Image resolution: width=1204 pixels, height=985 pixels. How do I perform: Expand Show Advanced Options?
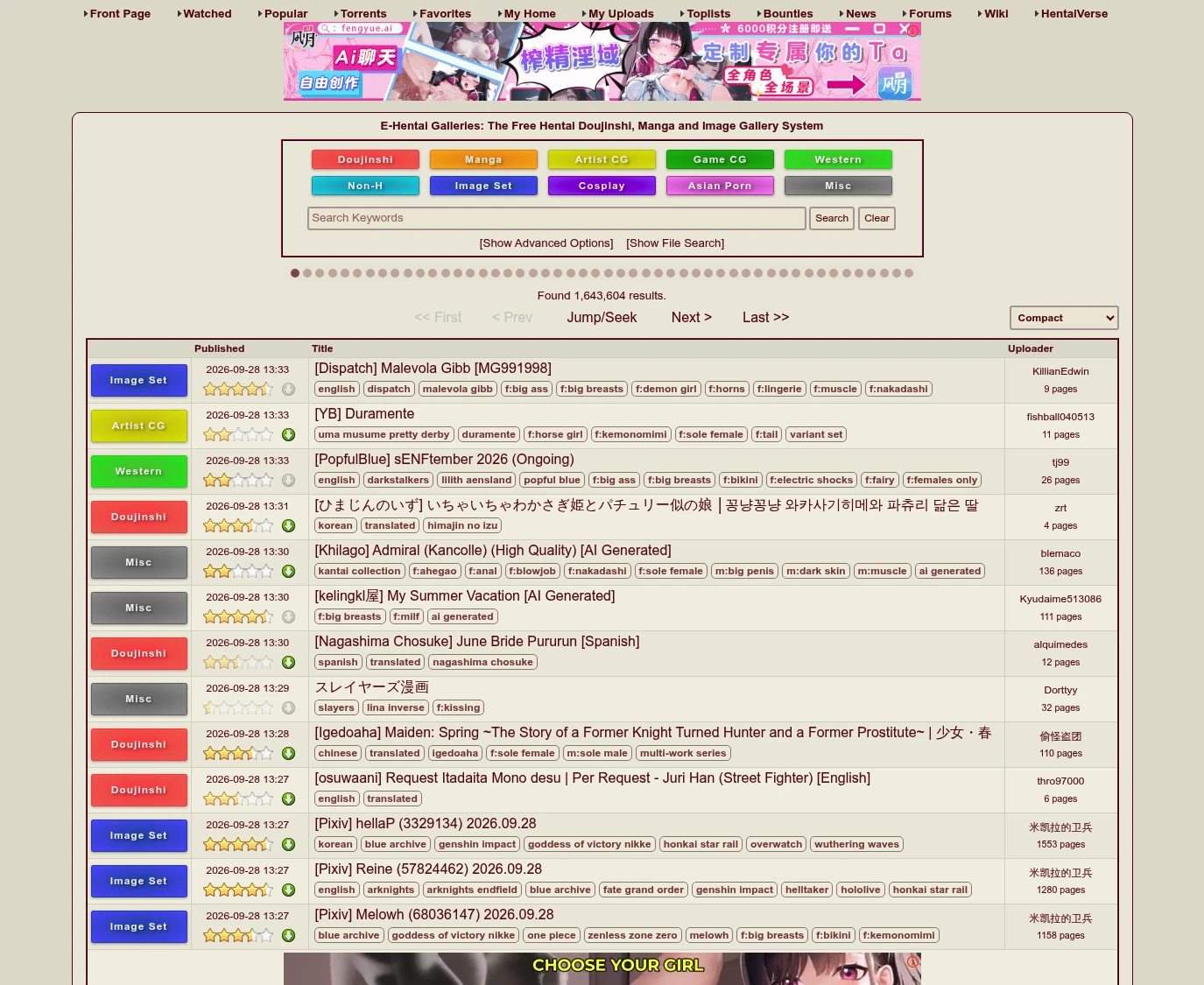[x=546, y=243]
